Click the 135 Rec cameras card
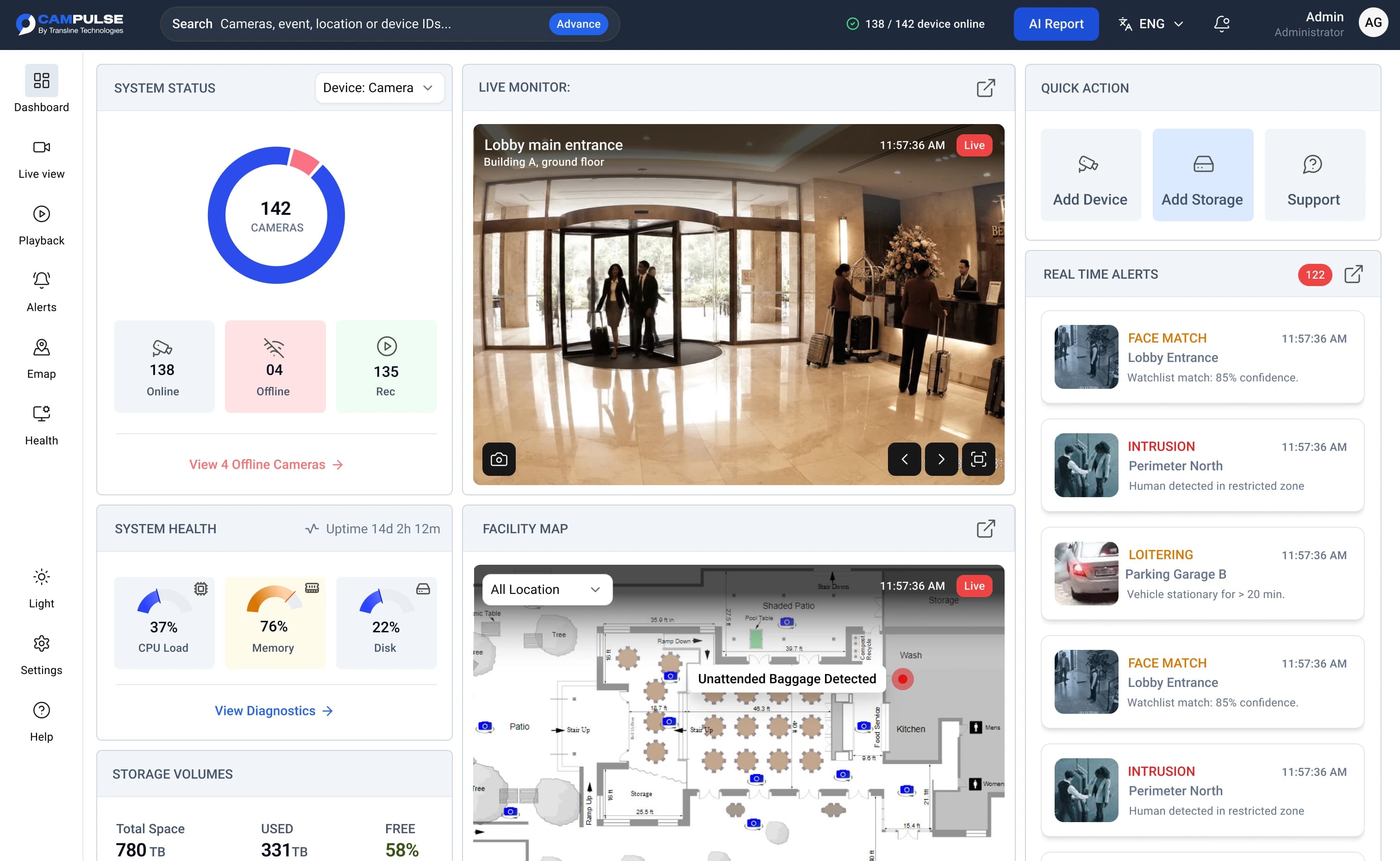This screenshot has width=1400, height=861. (x=386, y=366)
